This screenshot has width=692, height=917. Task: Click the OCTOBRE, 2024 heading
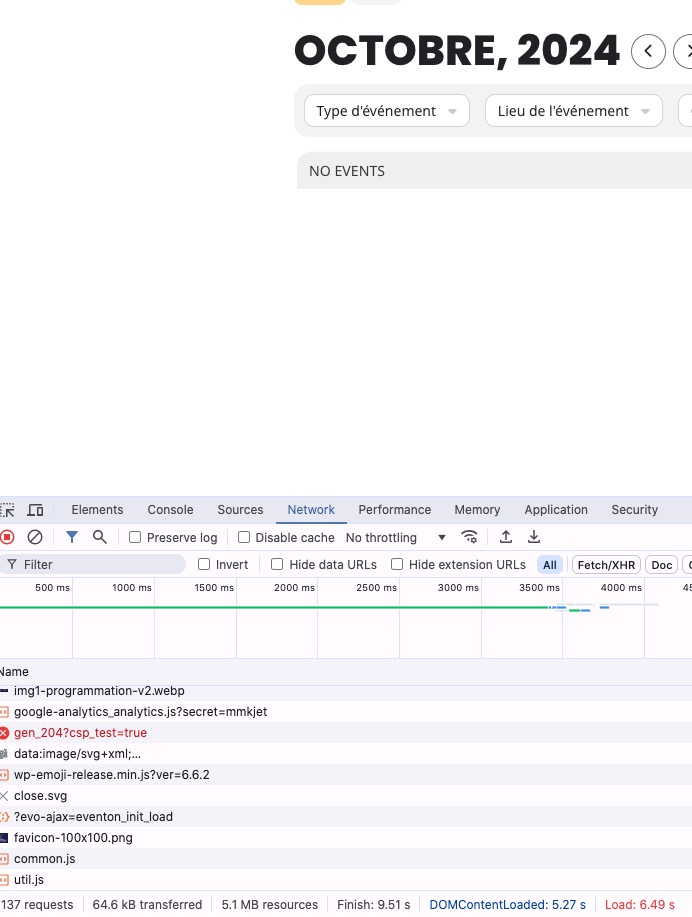(457, 51)
